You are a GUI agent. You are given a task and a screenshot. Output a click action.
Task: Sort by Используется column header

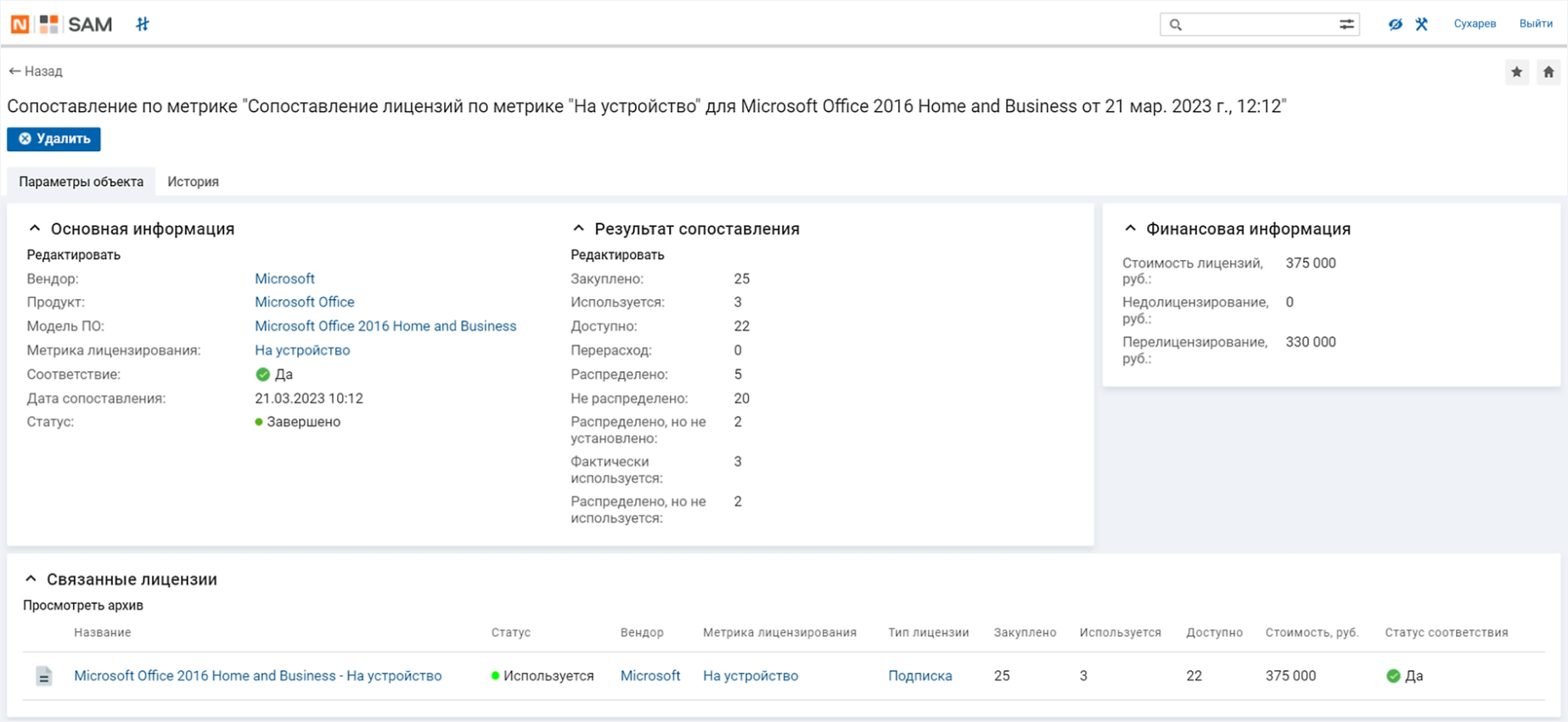(x=1120, y=633)
